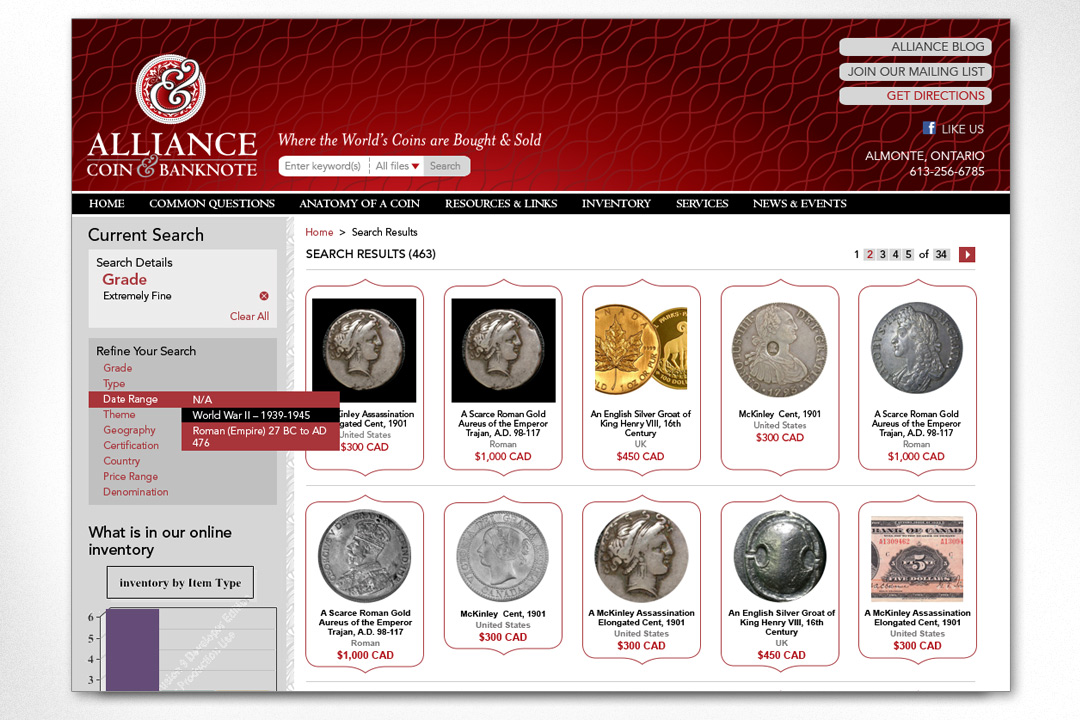Click the inventory by Item Type button
The image size is (1080, 720).
(180, 583)
